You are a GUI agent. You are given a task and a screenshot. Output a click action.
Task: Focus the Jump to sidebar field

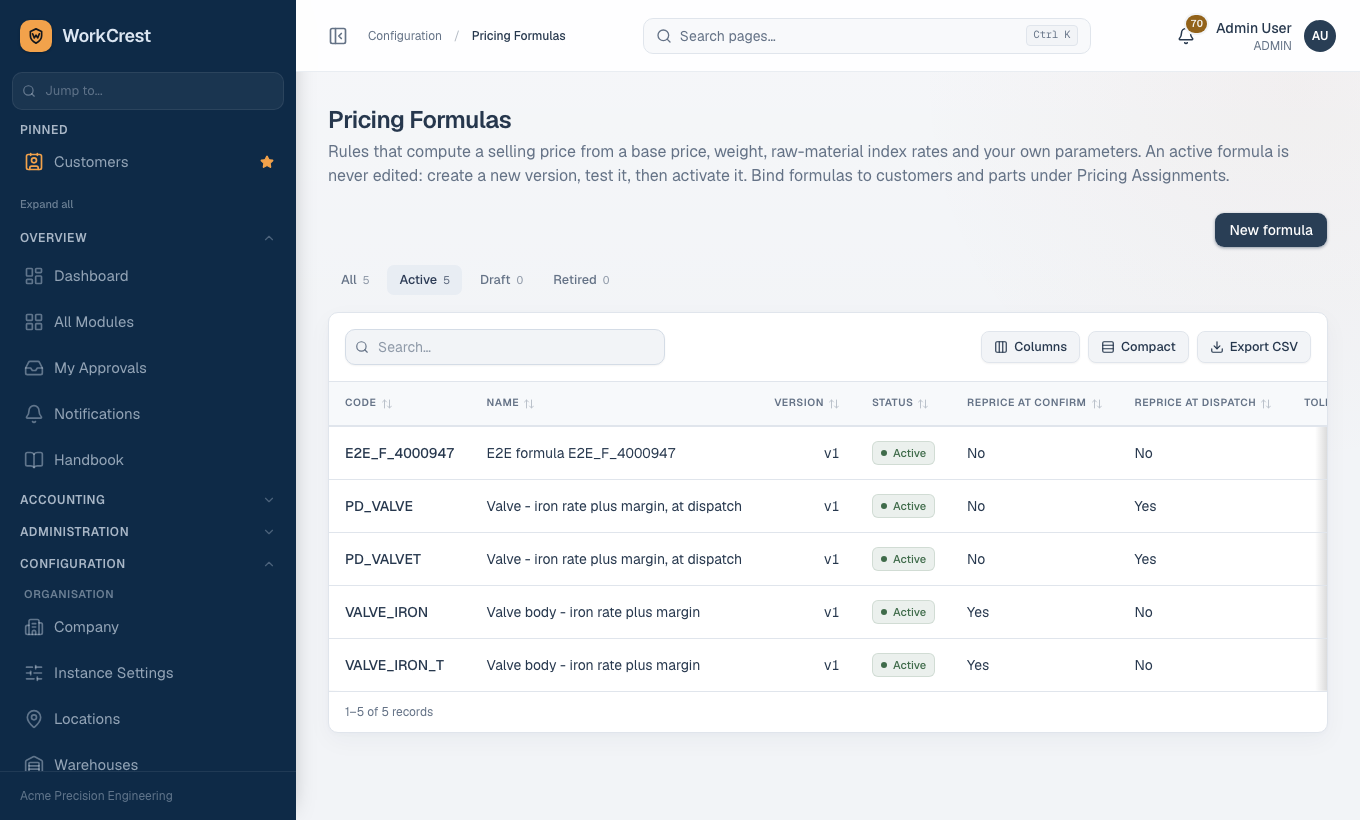[x=148, y=91]
